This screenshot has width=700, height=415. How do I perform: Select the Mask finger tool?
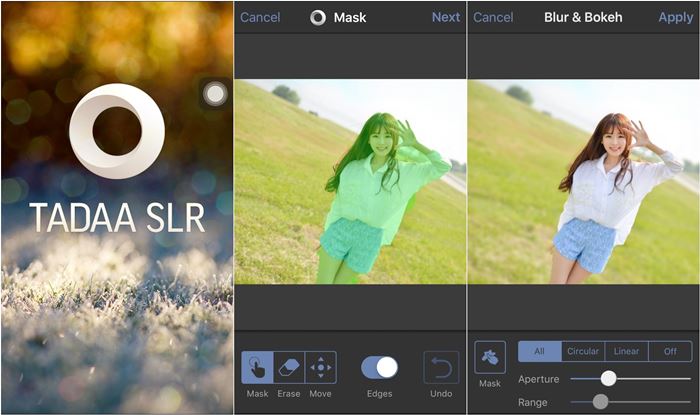(257, 367)
